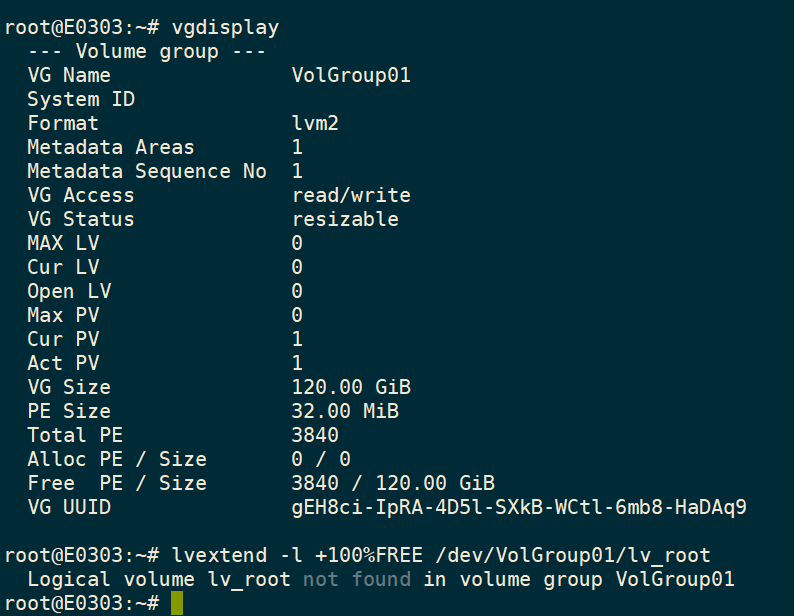
Task: Click the Metadata Sequence No label
Action: click(x=147, y=171)
